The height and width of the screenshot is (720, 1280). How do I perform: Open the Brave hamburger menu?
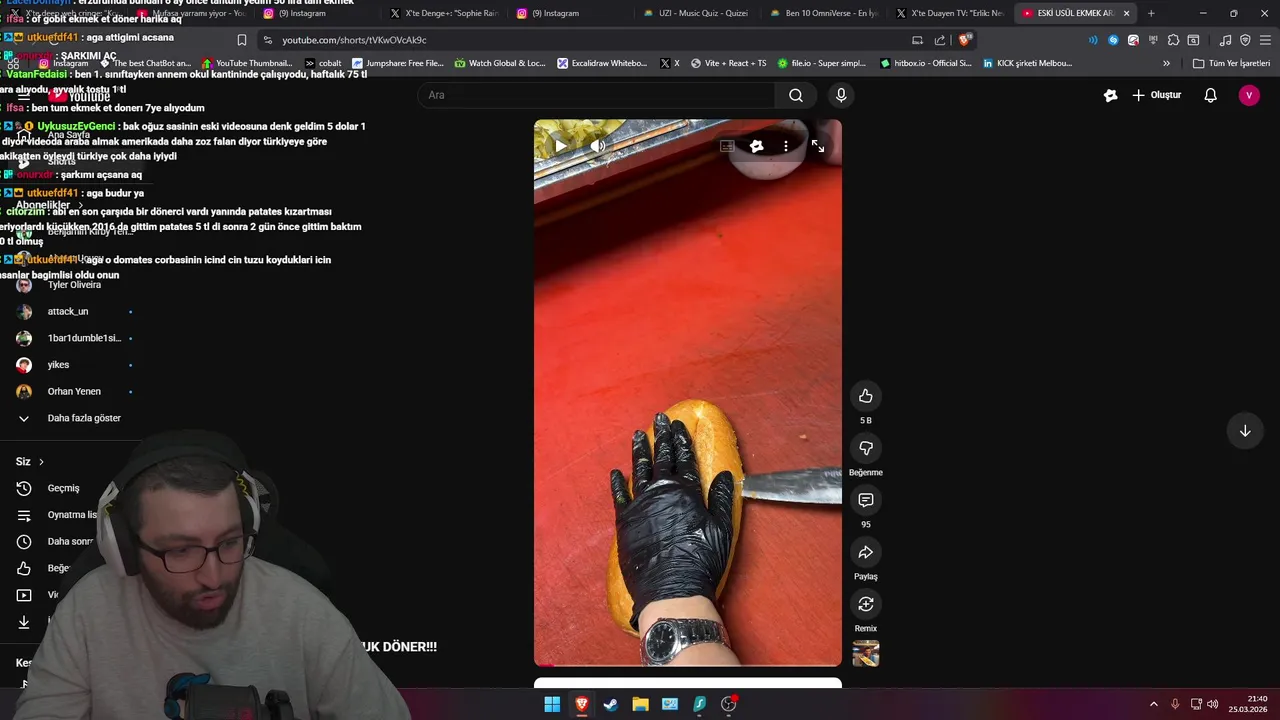(x=1265, y=40)
